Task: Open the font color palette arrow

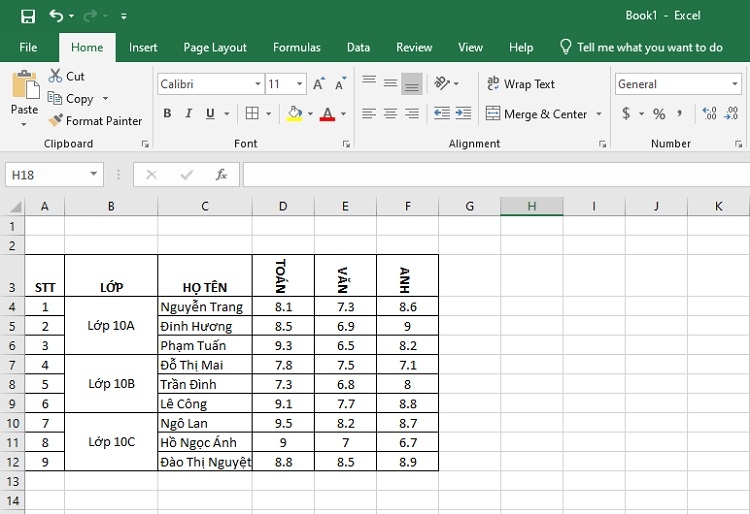Action: [x=343, y=114]
